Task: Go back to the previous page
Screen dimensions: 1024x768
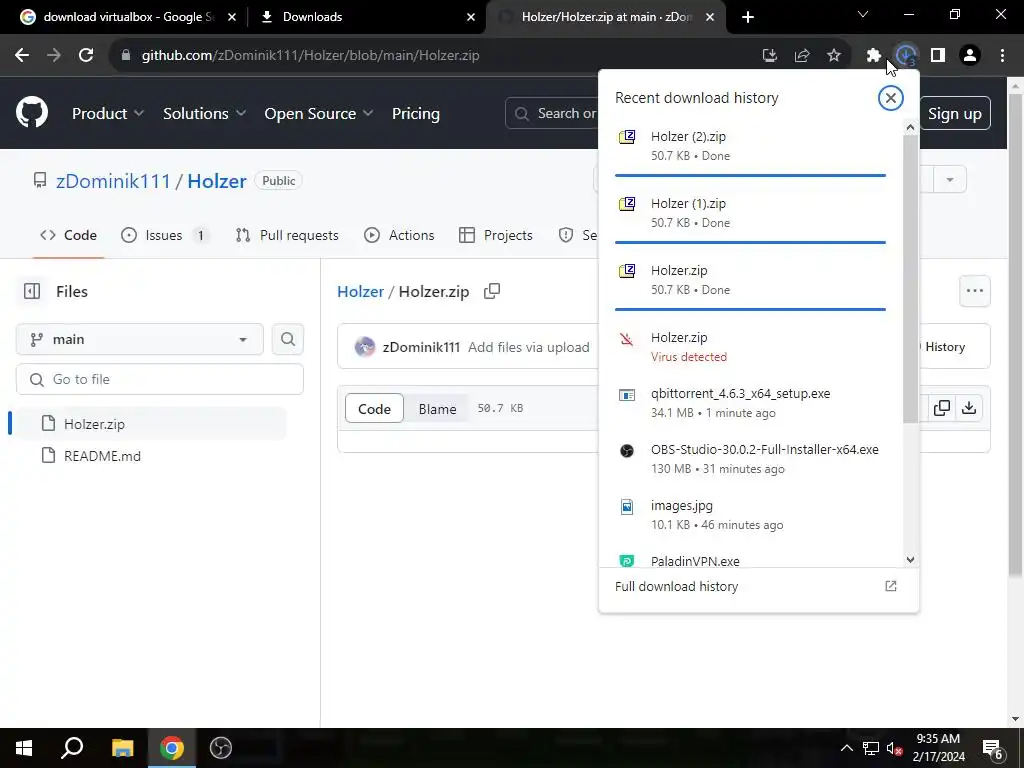Action: [22, 56]
